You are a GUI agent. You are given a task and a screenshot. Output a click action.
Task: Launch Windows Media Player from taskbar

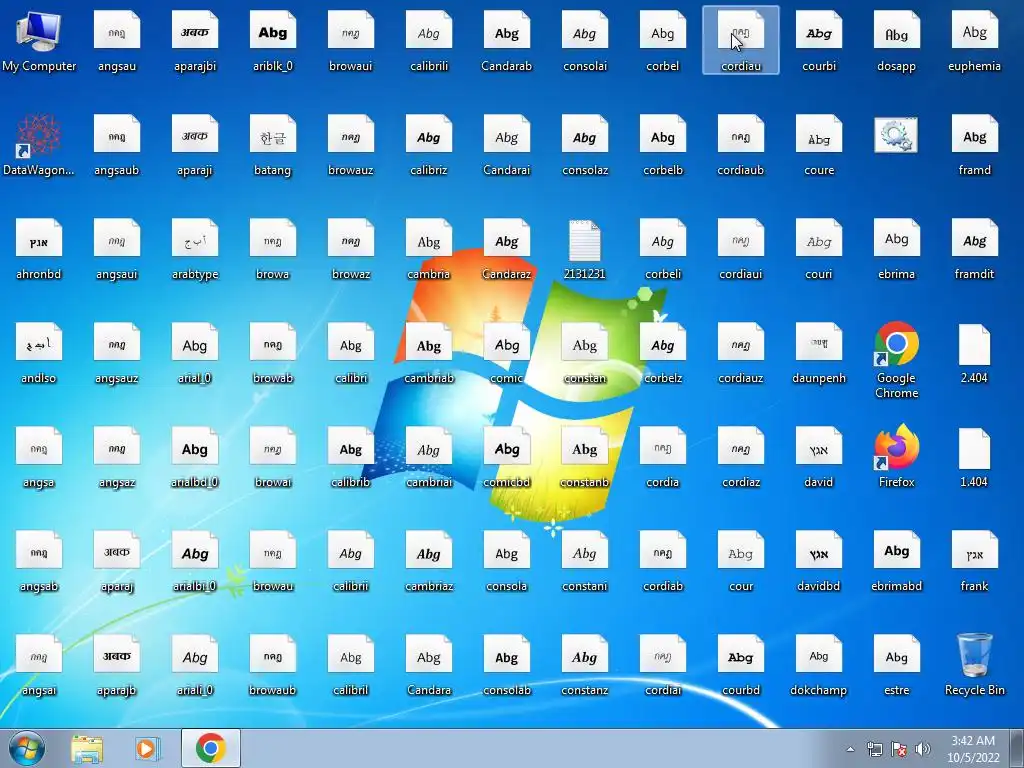(x=148, y=748)
